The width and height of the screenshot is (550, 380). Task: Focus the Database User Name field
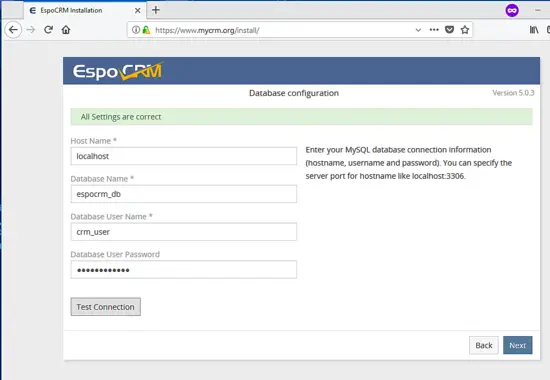point(183,232)
